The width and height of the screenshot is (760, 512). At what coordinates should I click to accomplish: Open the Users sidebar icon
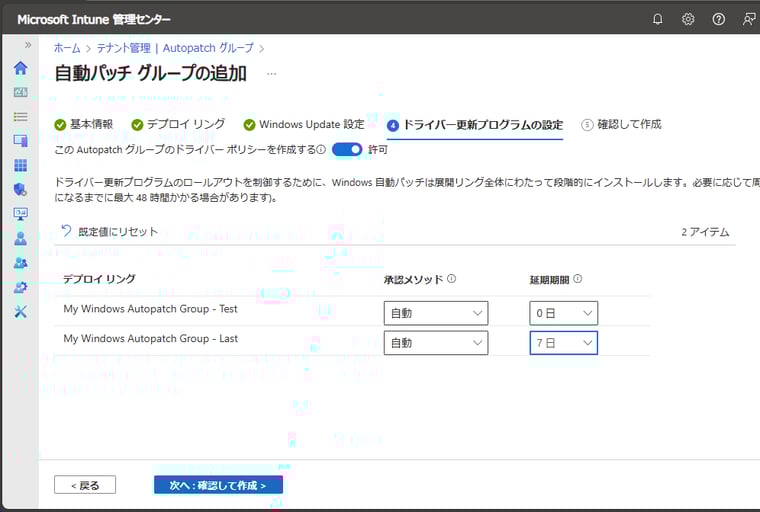tap(20, 238)
